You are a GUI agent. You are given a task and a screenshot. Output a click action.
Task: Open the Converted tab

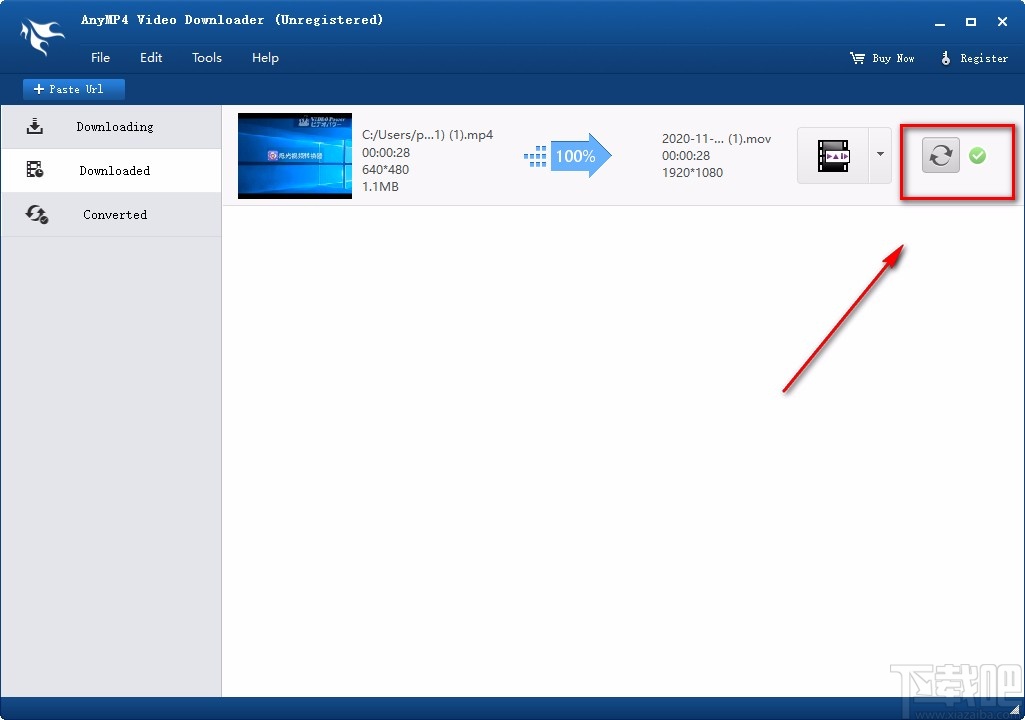(x=111, y=214)
